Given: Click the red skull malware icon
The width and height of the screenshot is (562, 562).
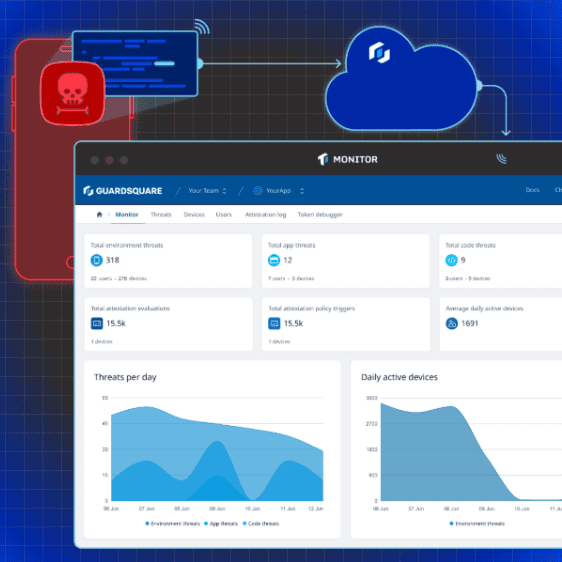Looking at the screenshot, I should (73, 93).
